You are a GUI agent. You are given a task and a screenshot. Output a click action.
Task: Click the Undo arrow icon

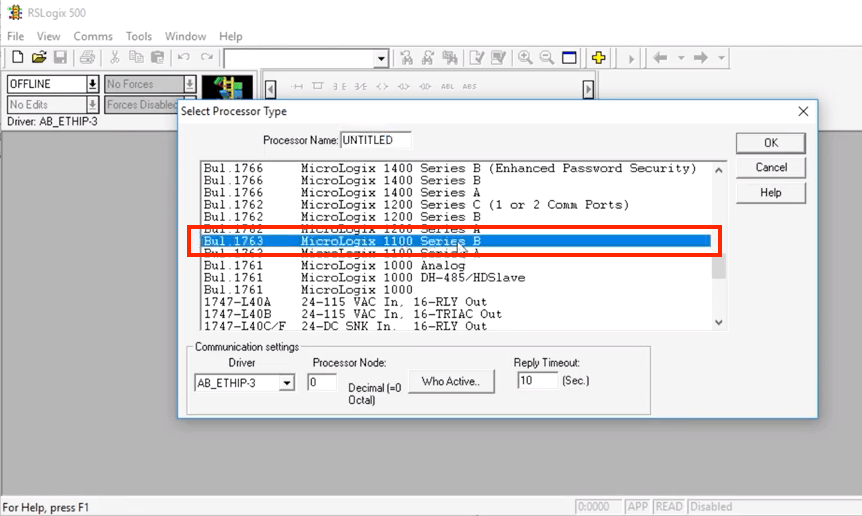[184, 57]
